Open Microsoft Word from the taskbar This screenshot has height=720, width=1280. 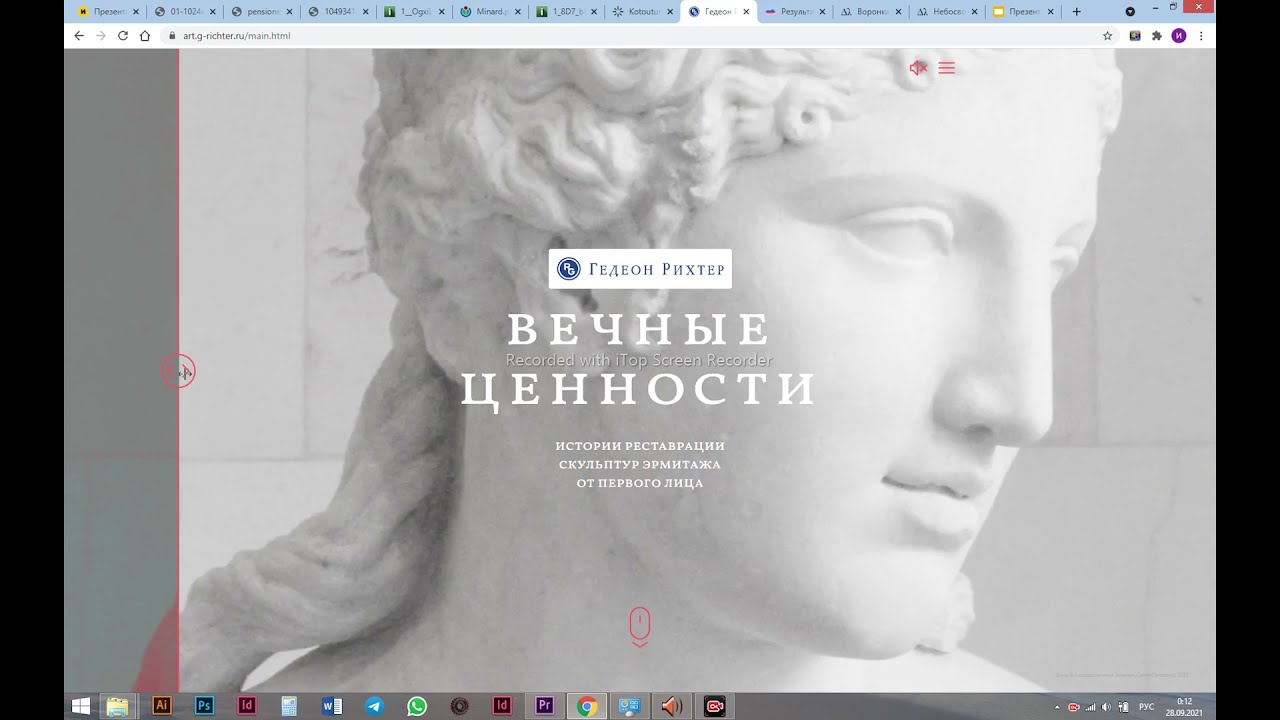pos(332,706)
